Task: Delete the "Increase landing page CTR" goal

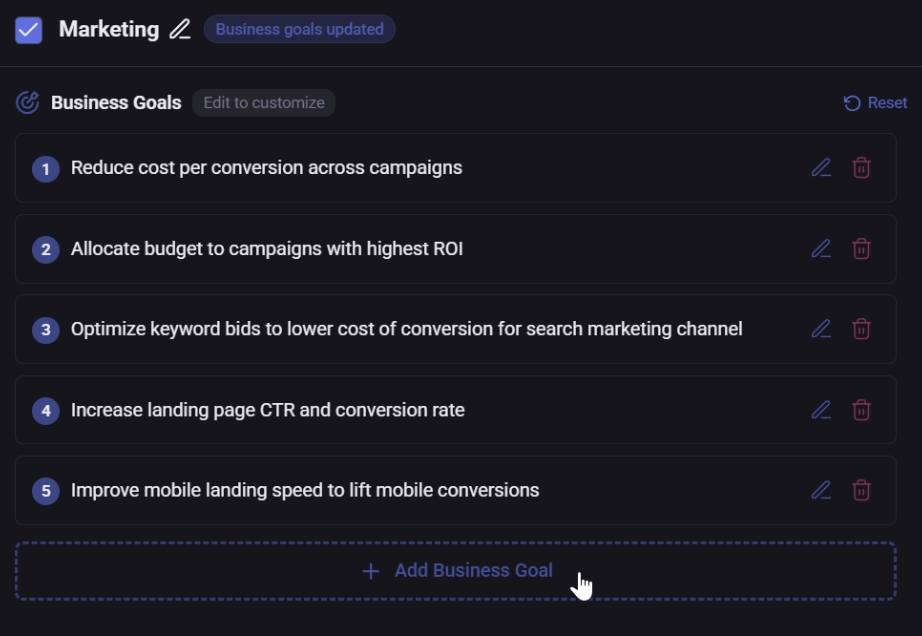Action: coord(861,409)
